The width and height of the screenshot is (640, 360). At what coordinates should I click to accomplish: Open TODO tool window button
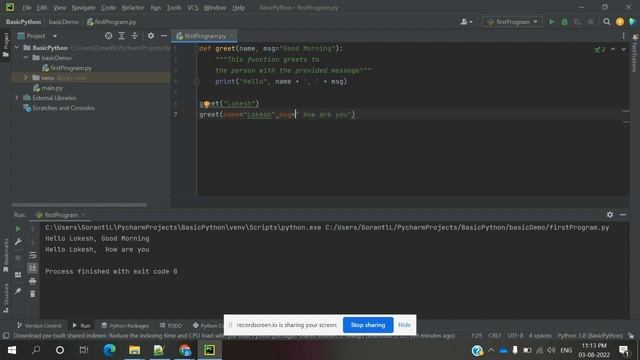click(171, 326)
